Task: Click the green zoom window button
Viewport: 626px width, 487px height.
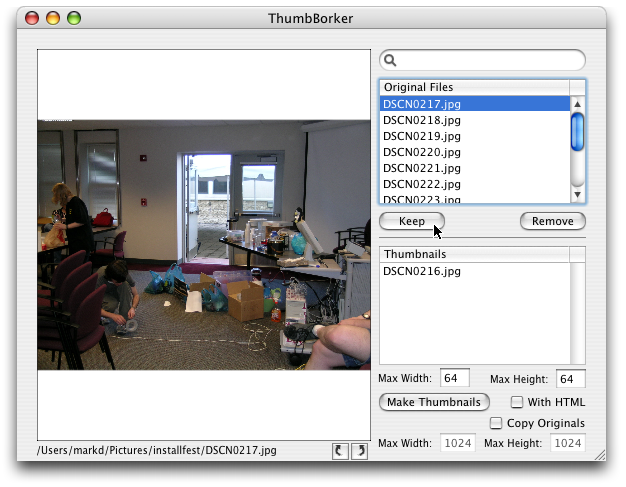Action: (74, 18)
